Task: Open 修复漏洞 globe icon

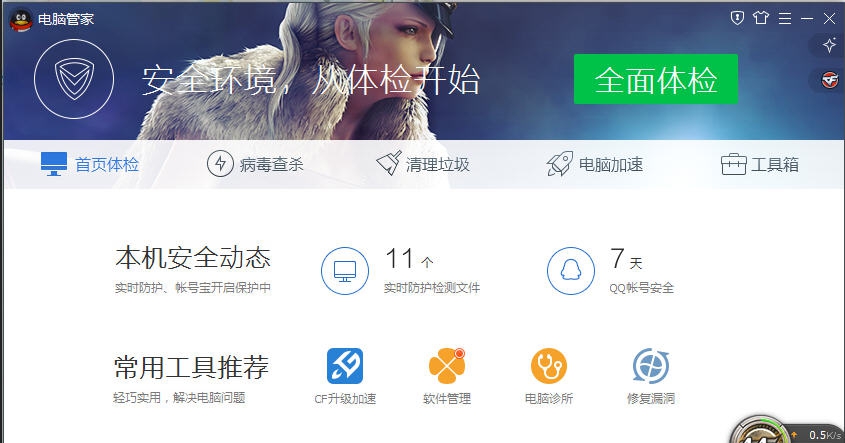Action: point(650,365)
